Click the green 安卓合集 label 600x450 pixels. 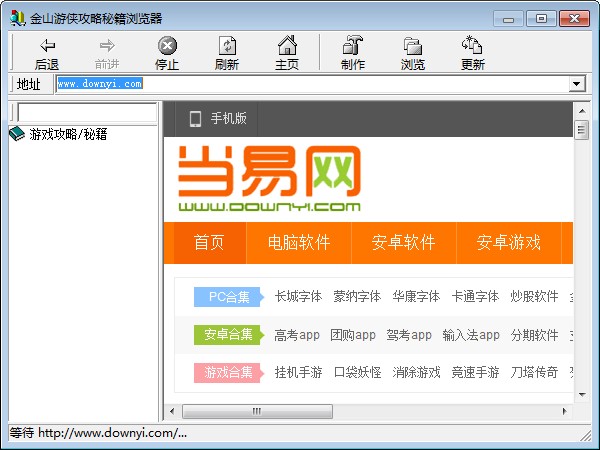tap(229, 335)
